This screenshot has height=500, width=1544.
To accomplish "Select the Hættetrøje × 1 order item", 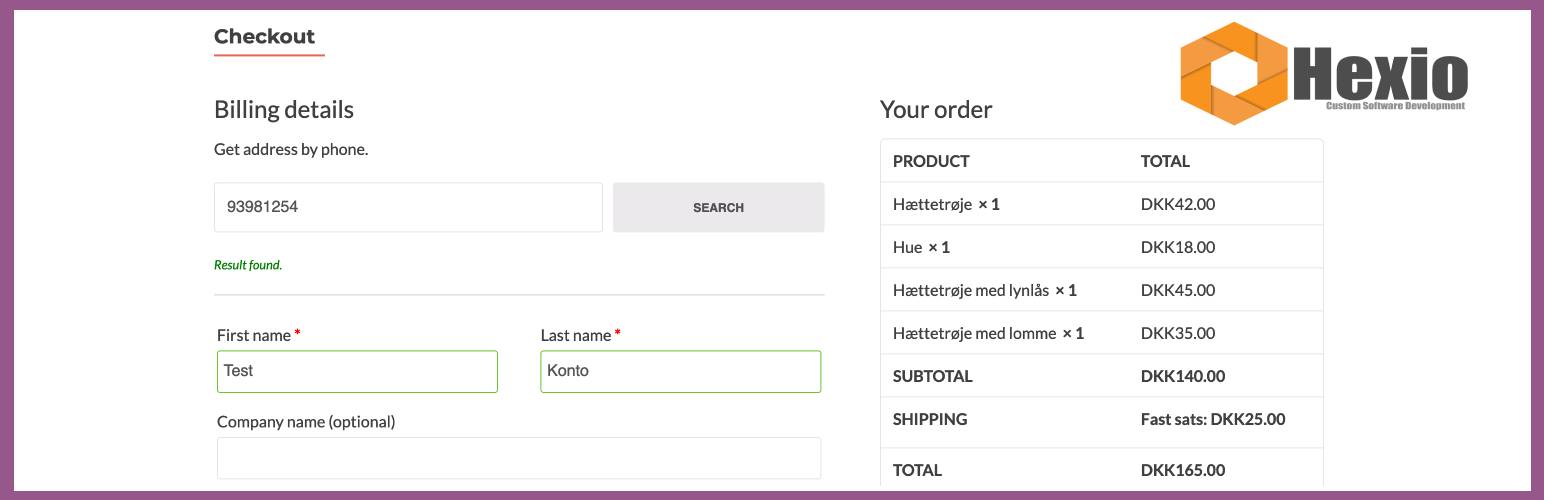I will pos(946,204).
